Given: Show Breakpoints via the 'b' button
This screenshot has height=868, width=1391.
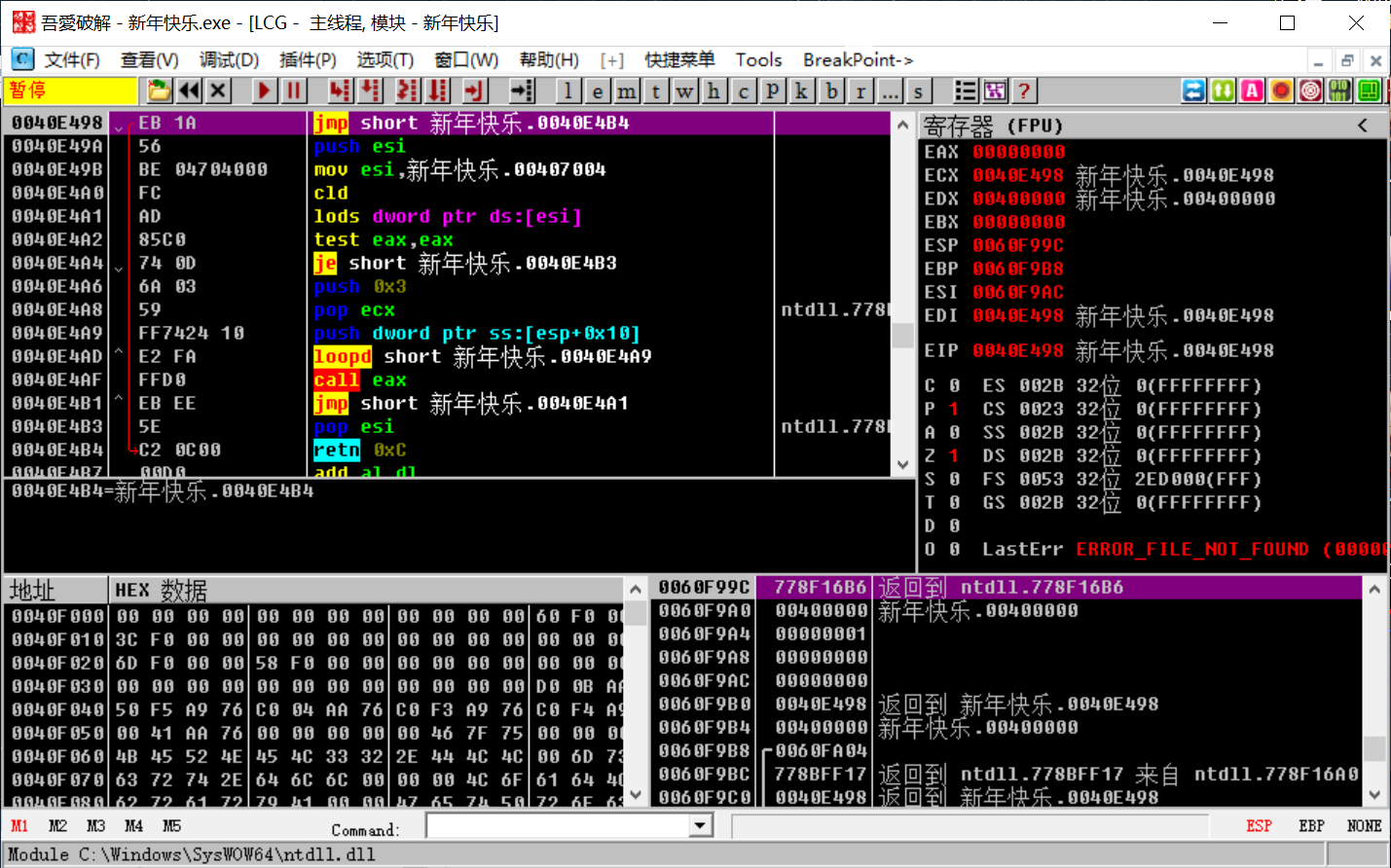Looking at the screenshot, I should tap(831, 90).
